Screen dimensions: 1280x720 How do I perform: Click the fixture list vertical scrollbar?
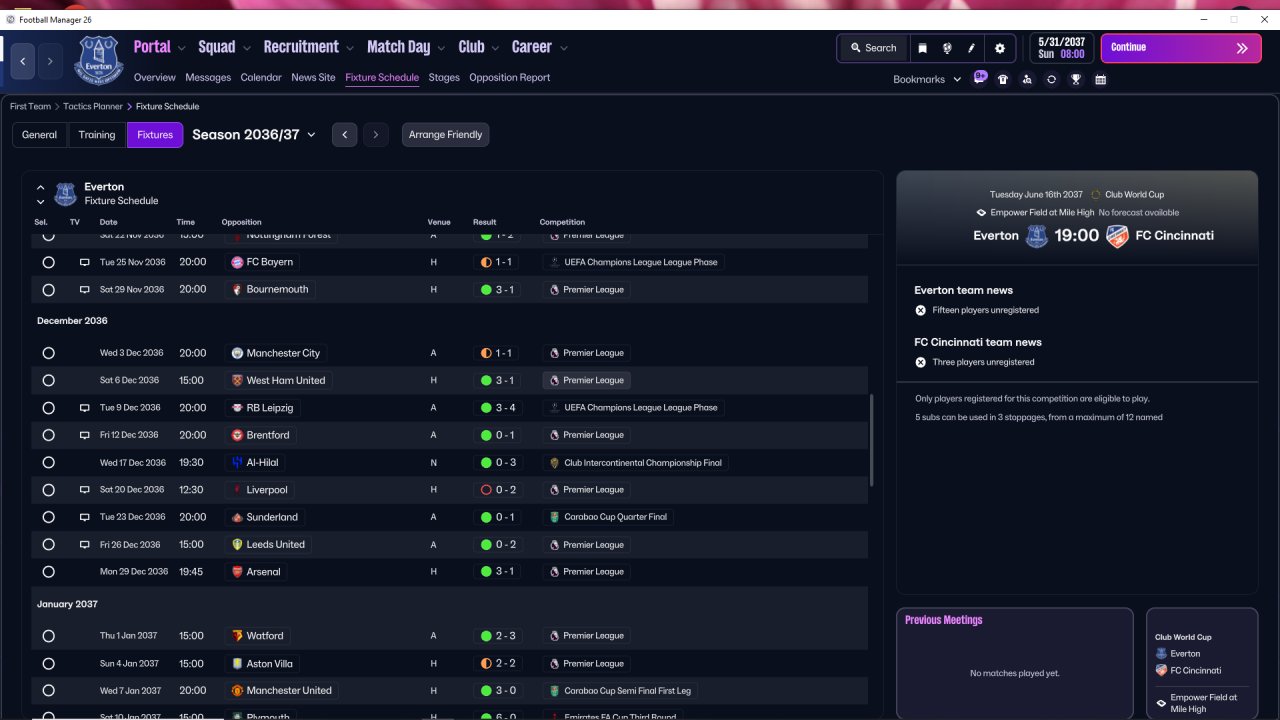click(872, 440)
